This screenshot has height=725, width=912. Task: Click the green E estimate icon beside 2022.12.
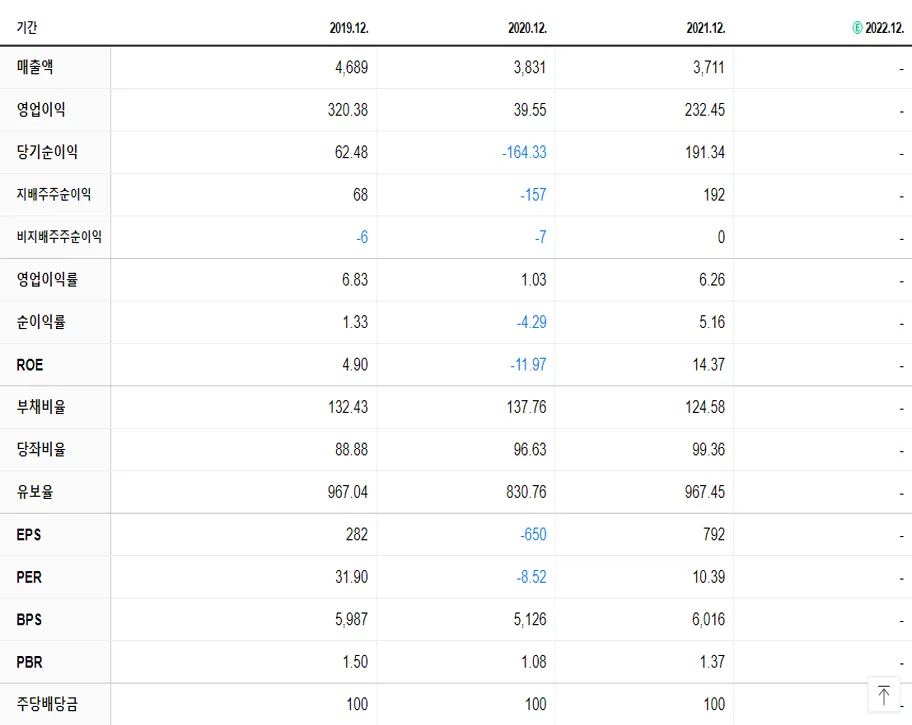pyautogui.click(x=857, y=28)
